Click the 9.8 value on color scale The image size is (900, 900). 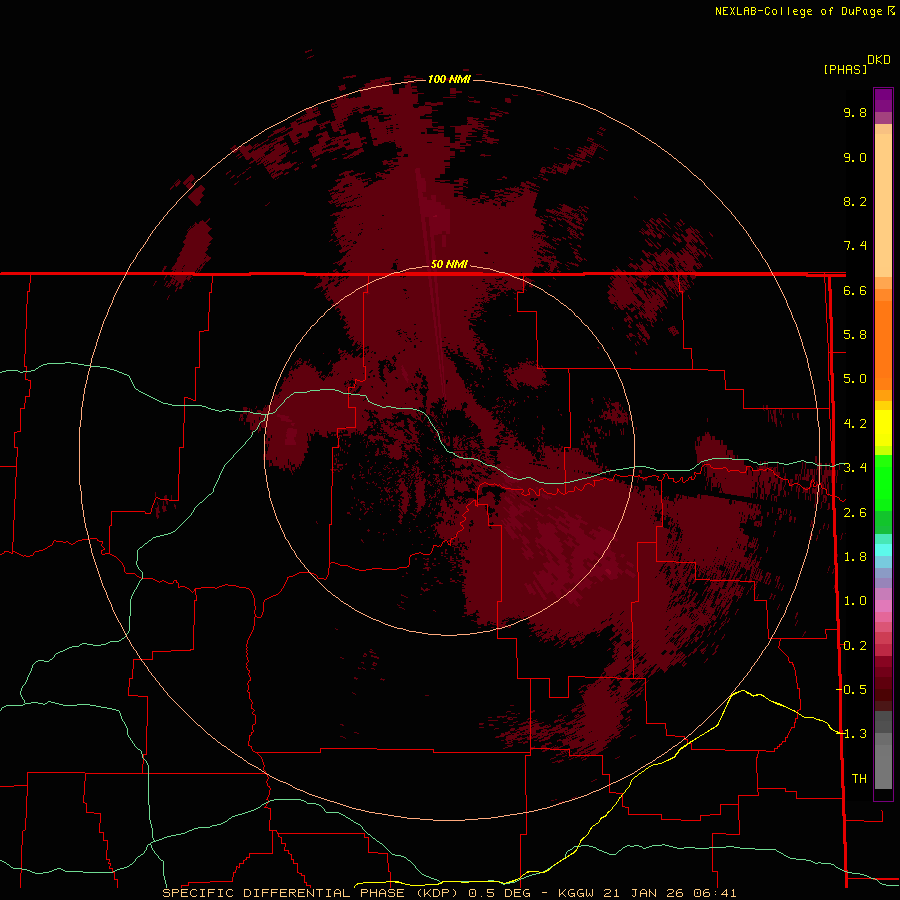[855, 112]
